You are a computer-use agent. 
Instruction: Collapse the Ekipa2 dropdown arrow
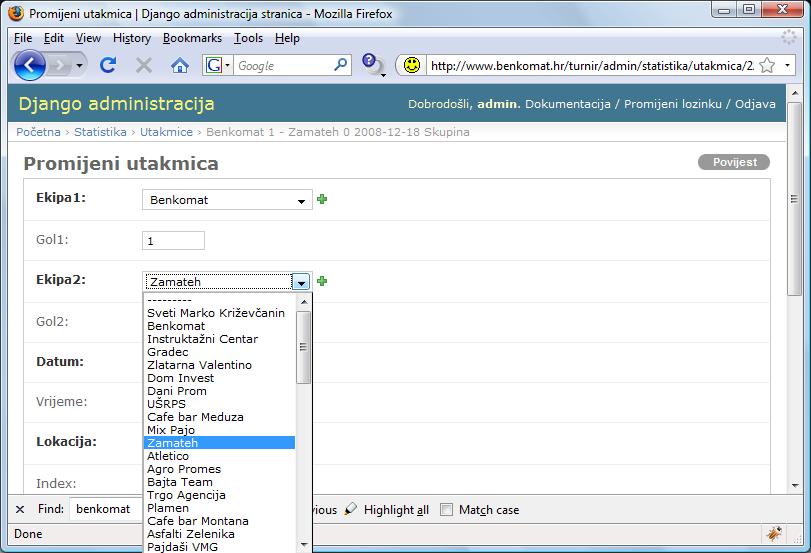(301, 282)
